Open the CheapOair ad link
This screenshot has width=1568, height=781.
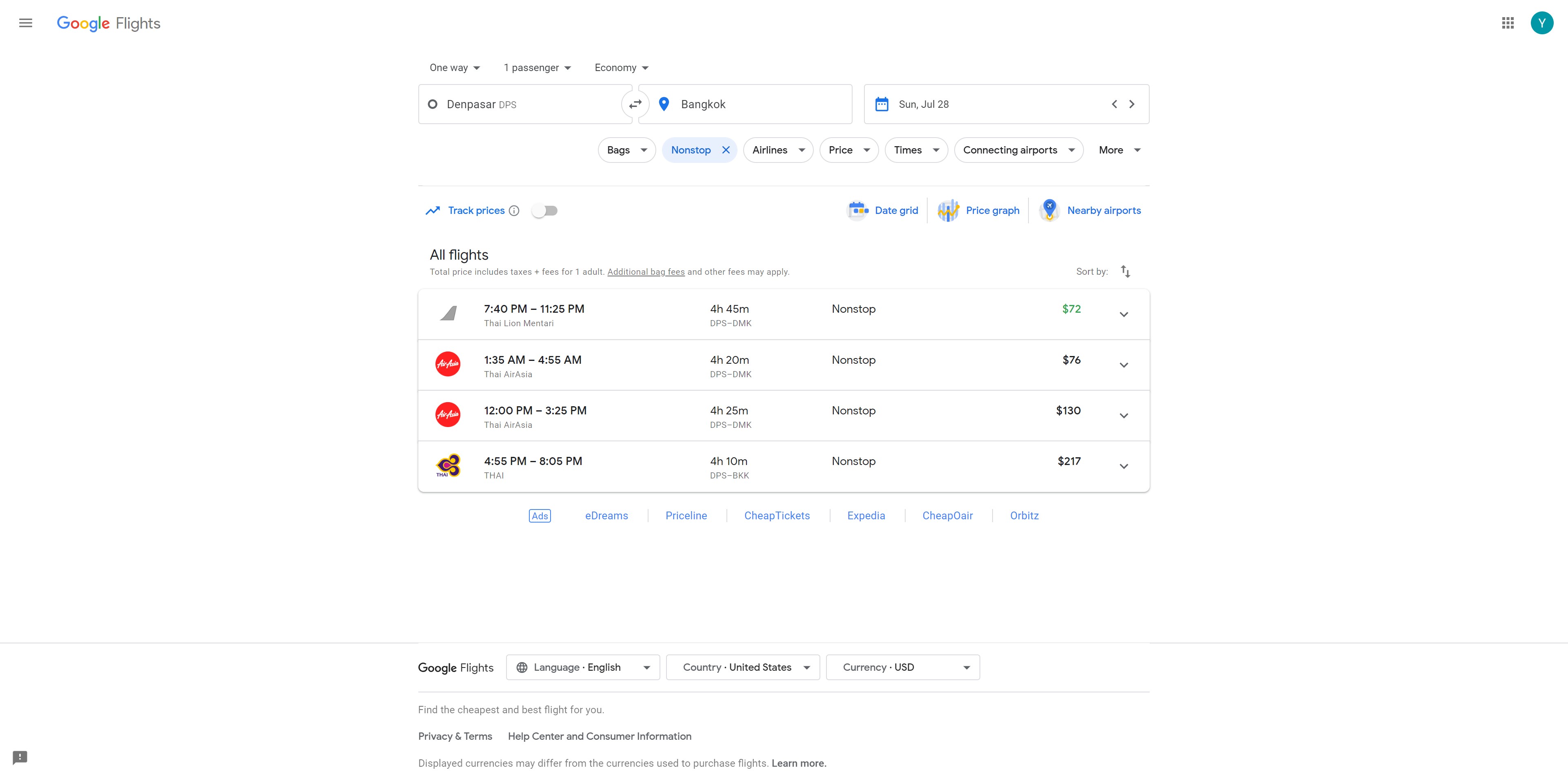click(x=947, y=516)
